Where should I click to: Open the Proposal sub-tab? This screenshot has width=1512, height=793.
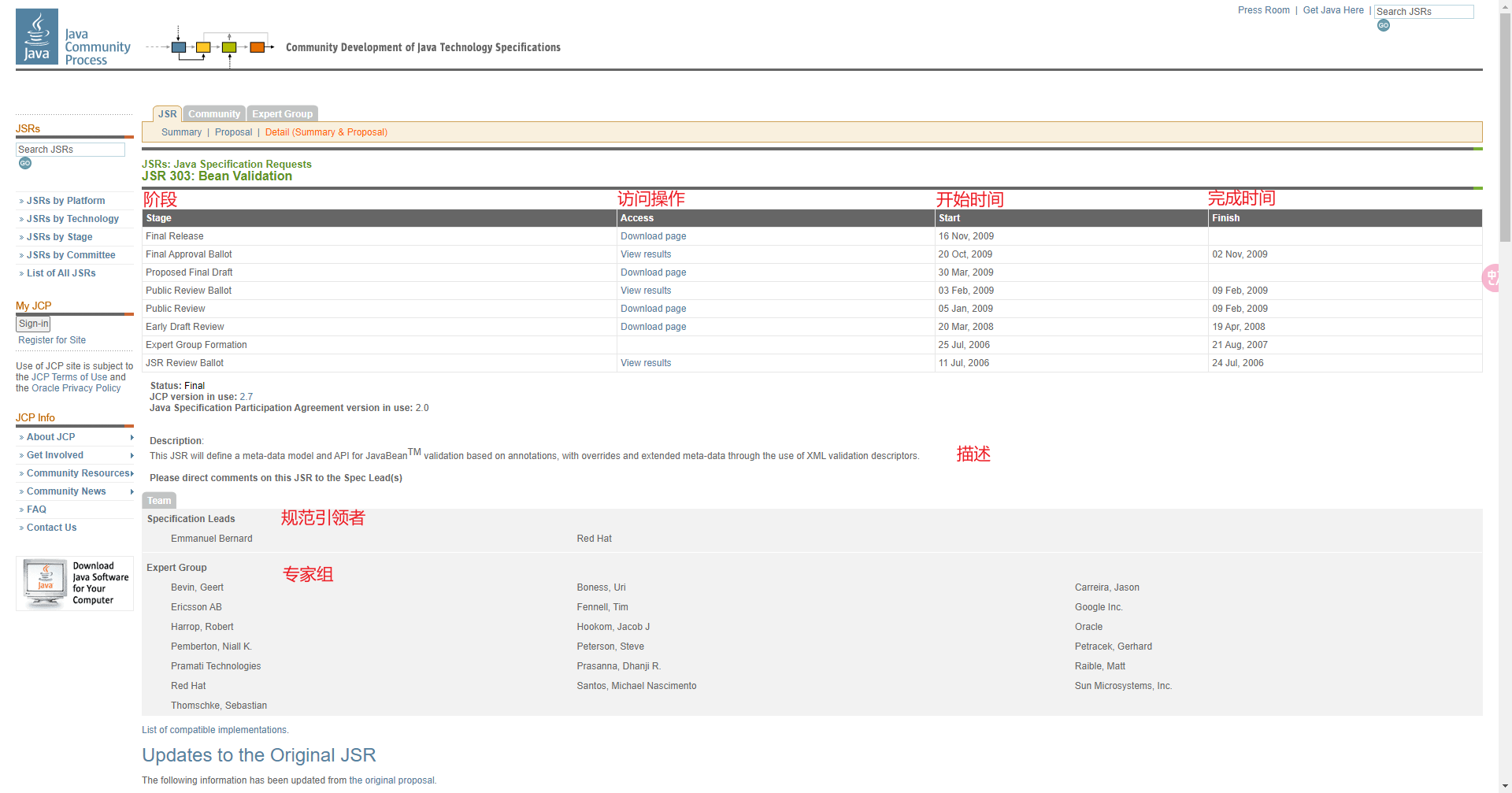tap(233, 132)
